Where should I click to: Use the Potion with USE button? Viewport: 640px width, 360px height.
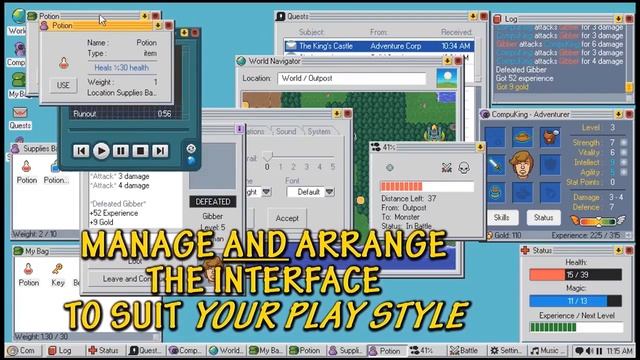click(x=63, y=85)
